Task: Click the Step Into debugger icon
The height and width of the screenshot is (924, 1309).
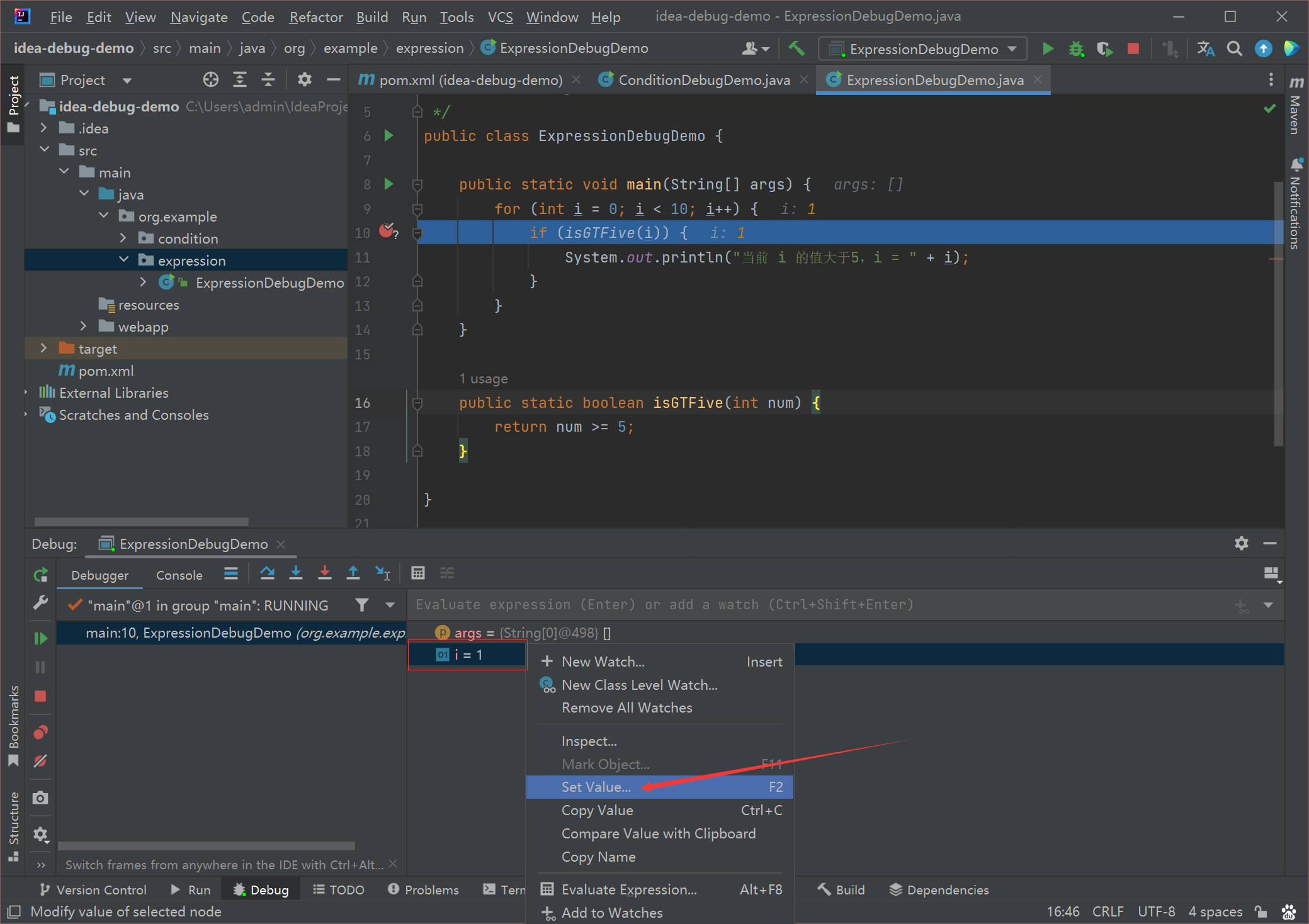Action: (x=296, y=573)
